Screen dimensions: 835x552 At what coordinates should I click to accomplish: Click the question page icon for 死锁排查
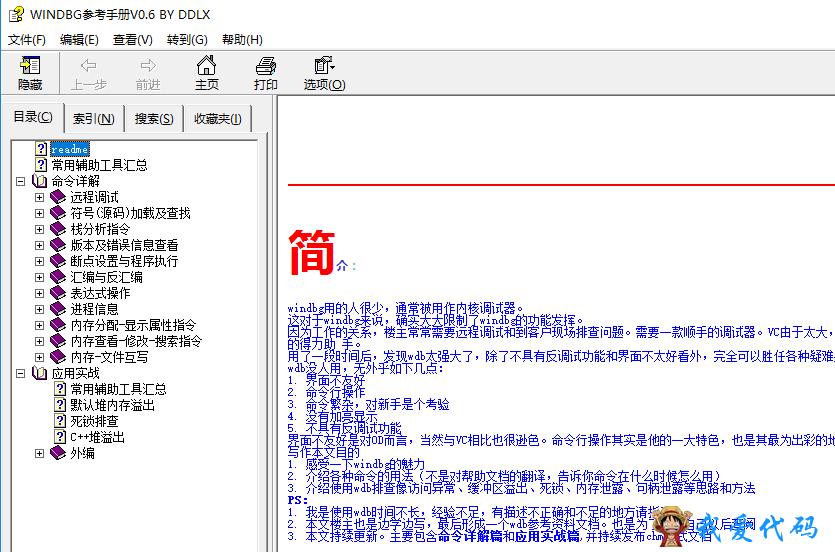click(x=60, y=421)
